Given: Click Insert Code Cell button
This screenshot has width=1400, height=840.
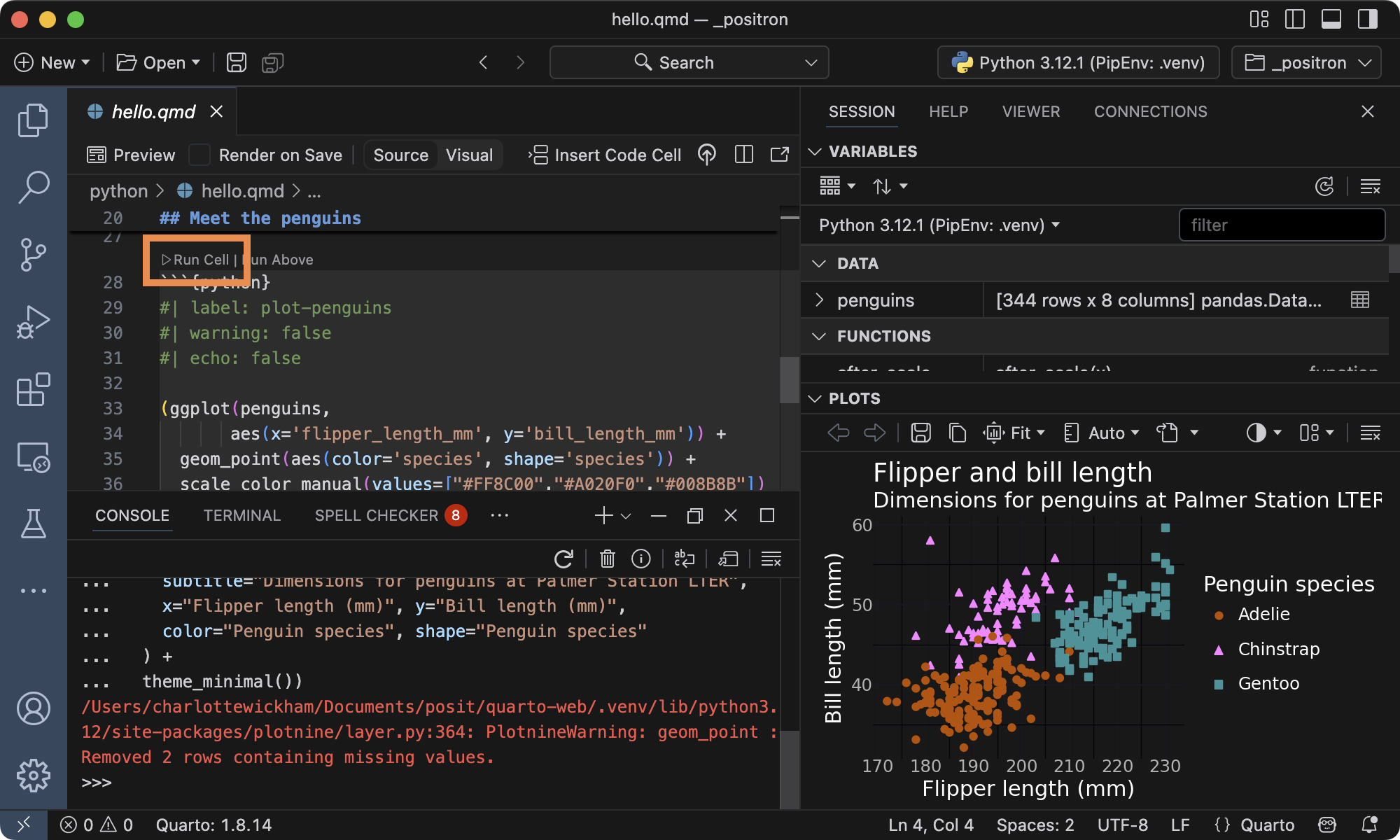Looking at the screenshot, I should (605, 155).
